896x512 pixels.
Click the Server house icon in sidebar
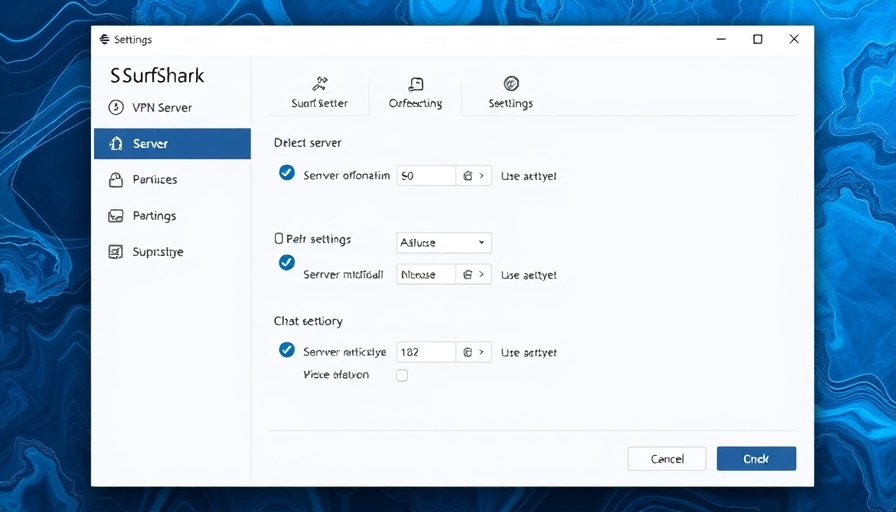pos(115,144)
